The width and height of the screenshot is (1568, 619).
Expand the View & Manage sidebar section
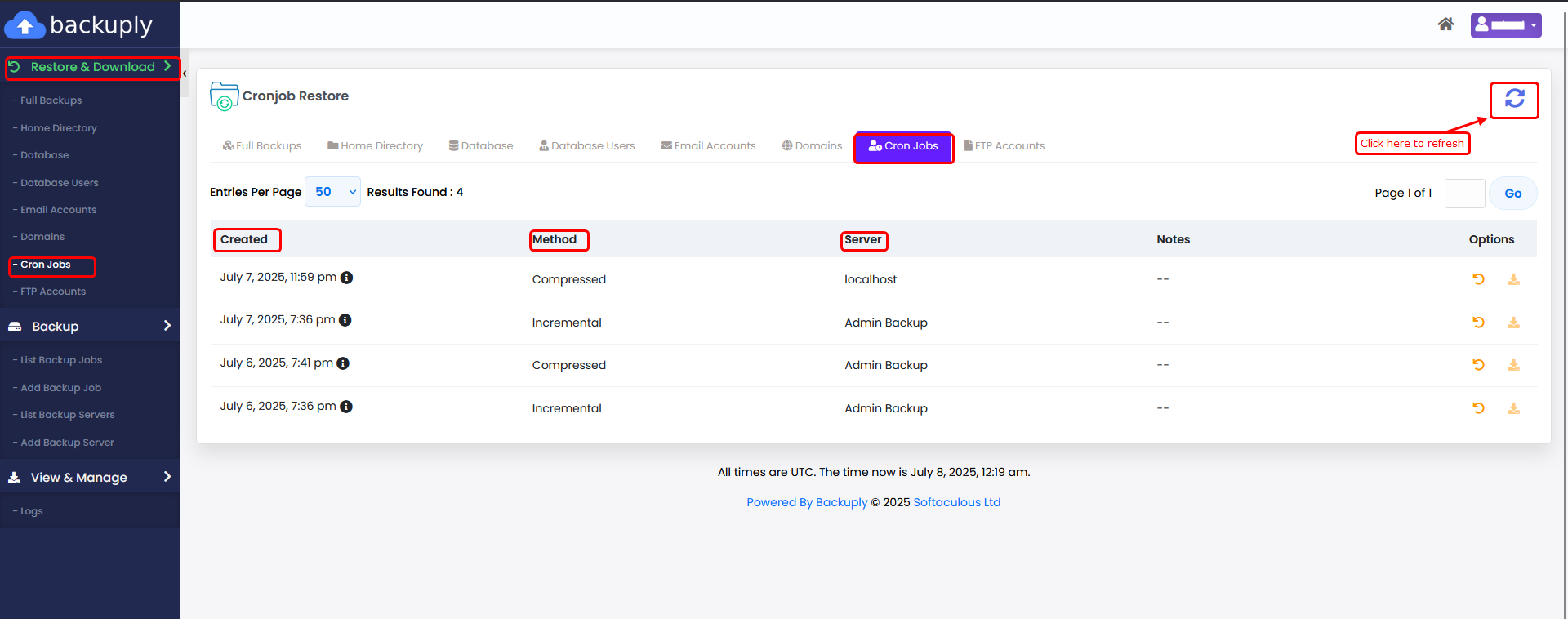(x=90, y=477)
